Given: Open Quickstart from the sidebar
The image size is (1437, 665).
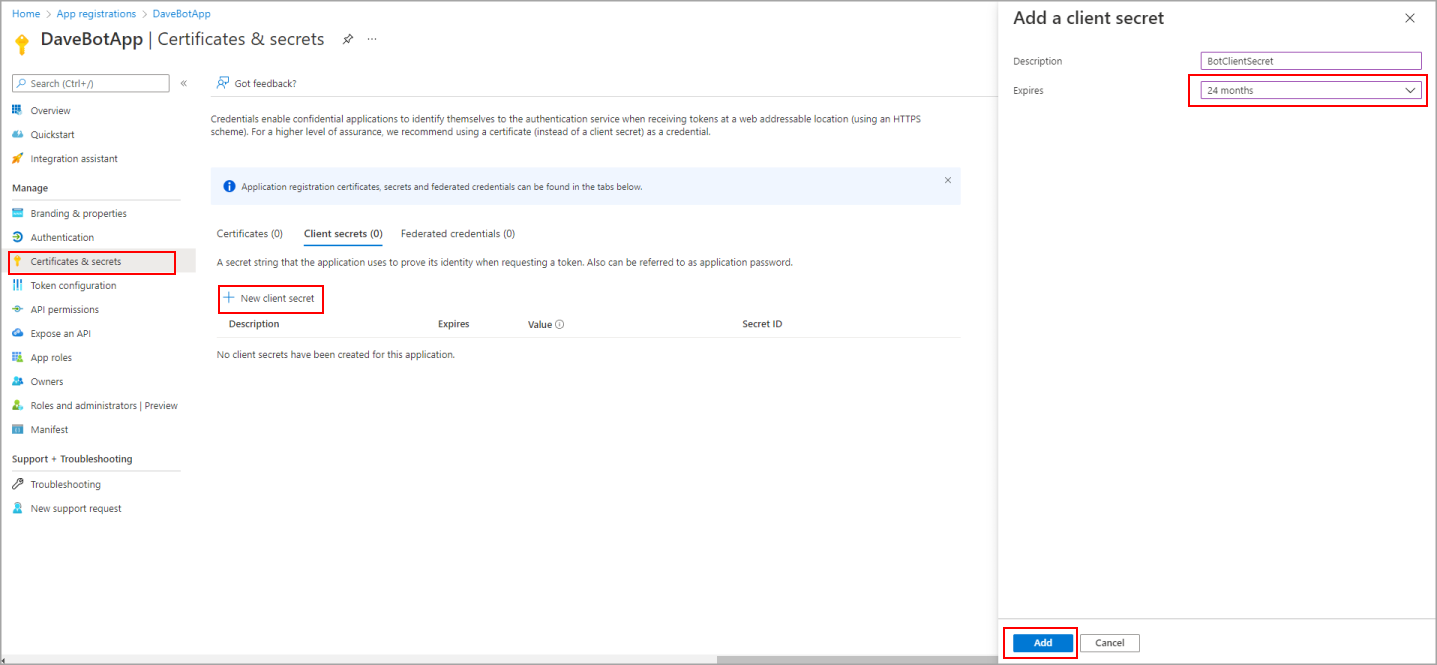Looking at the screenshot, I should [52, 135].
